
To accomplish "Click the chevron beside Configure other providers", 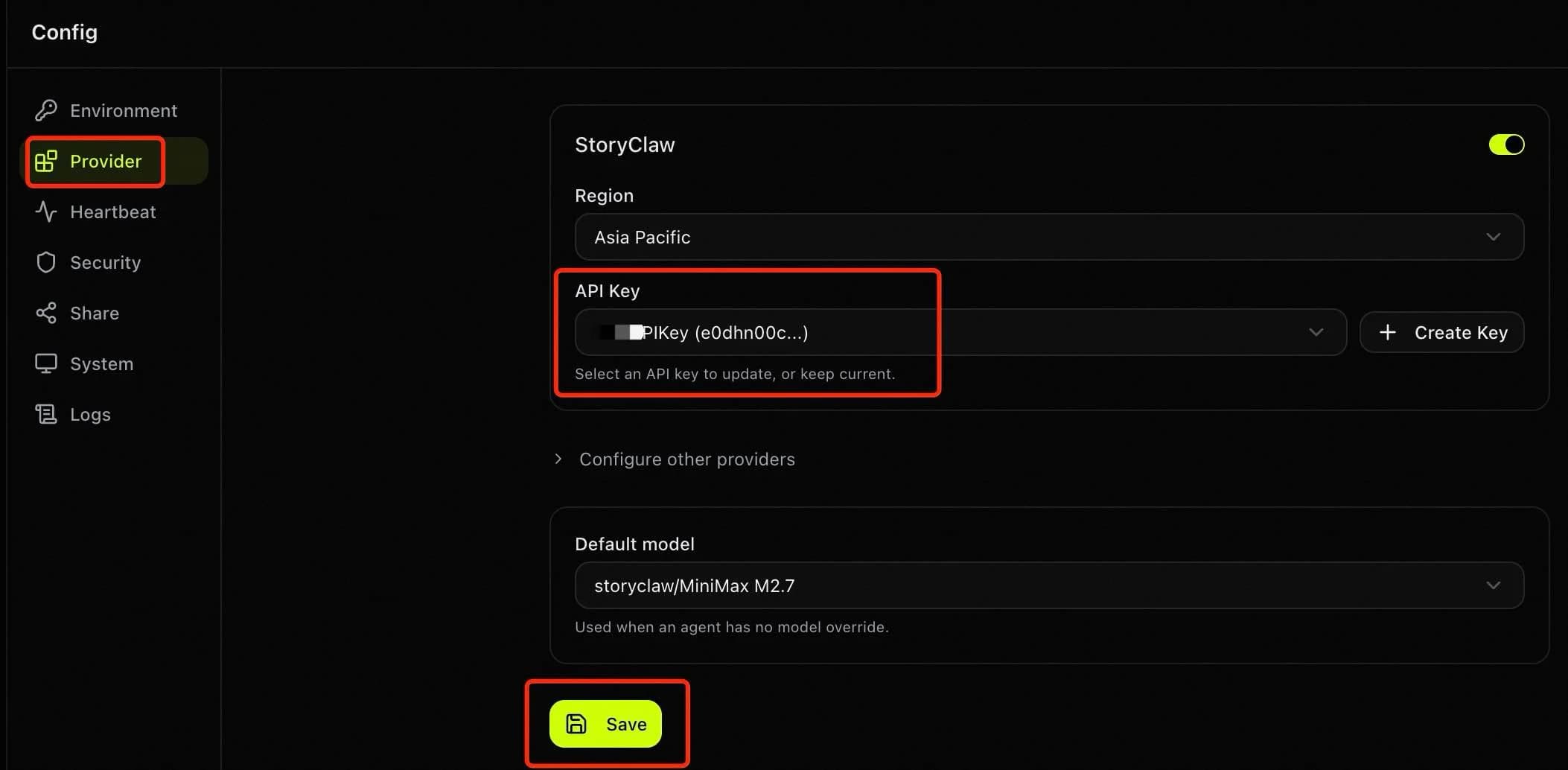I will pyautogui.click(x=558, y=459).
